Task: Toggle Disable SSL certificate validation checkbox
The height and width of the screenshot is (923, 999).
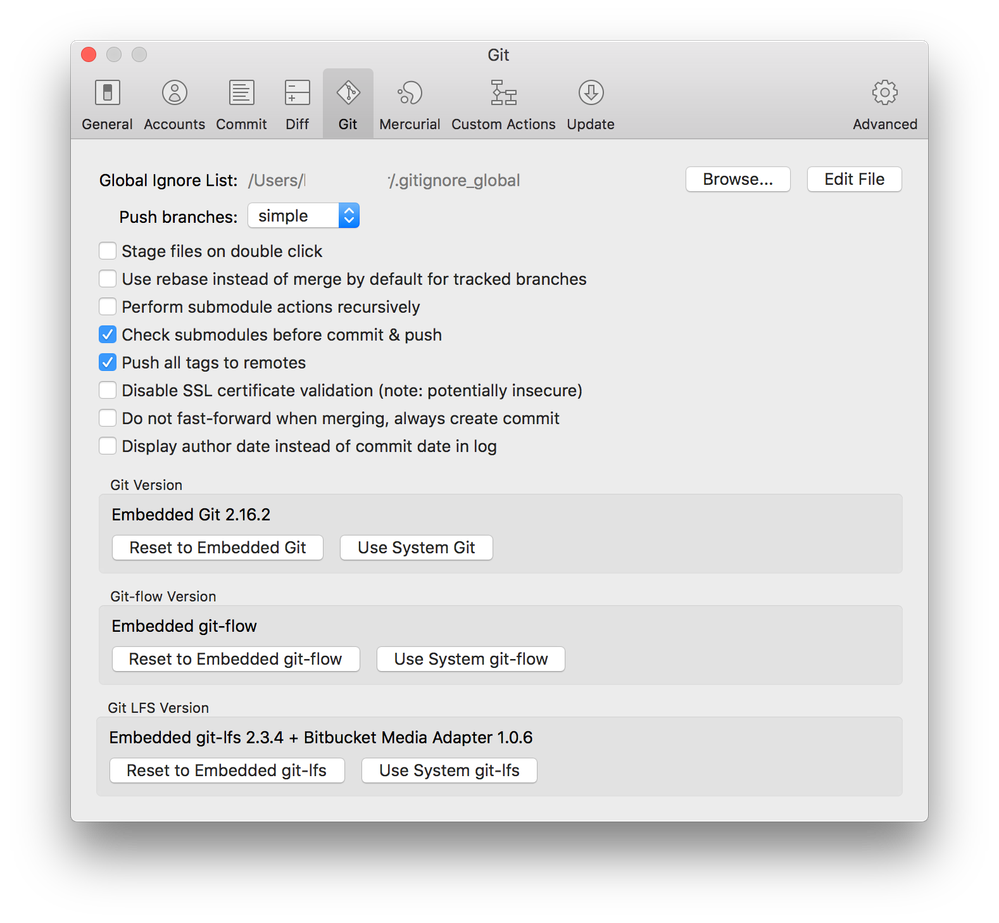Action: (108, 390)
